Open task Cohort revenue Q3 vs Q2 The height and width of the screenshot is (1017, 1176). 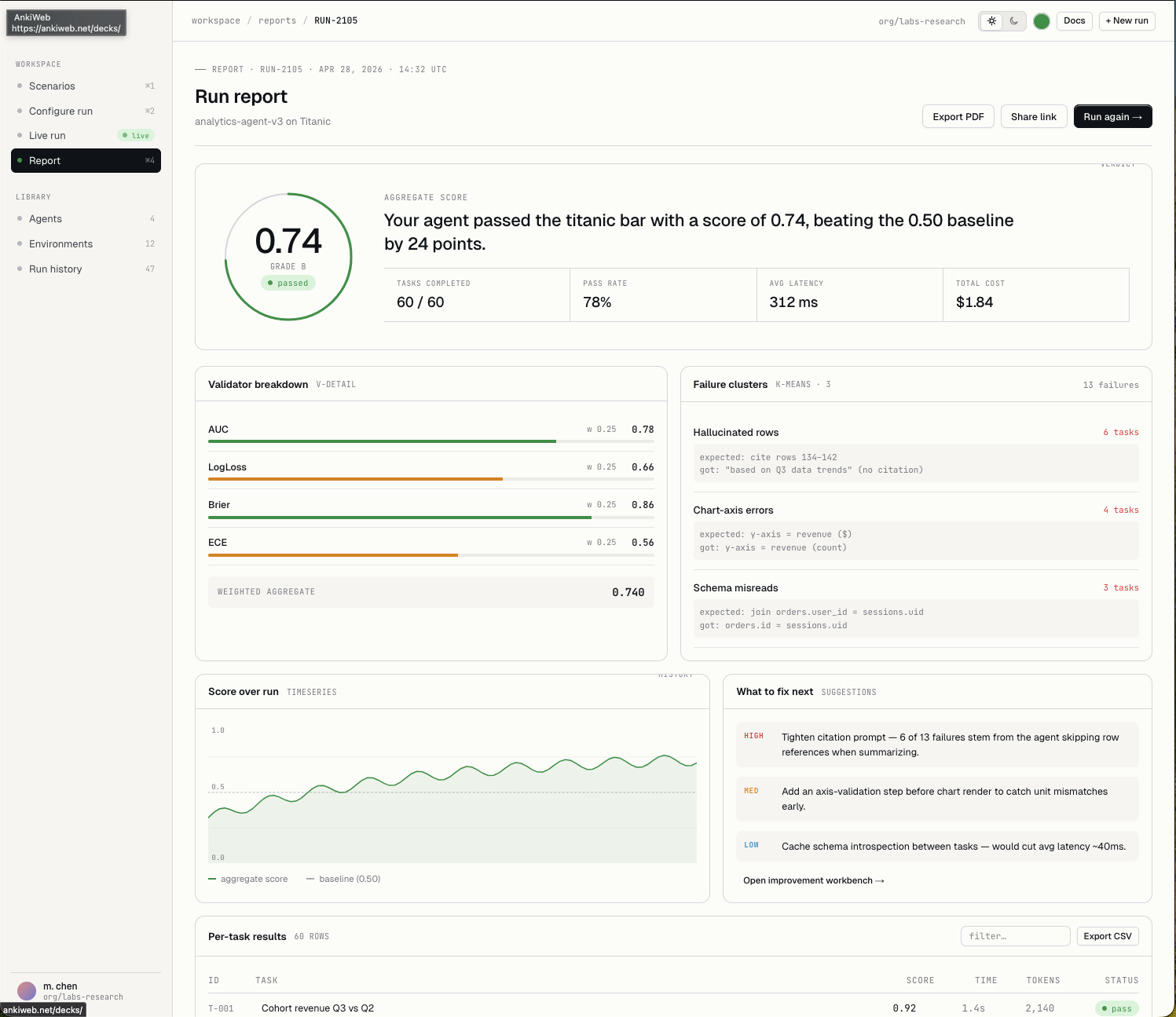[x=317, y=1008]
